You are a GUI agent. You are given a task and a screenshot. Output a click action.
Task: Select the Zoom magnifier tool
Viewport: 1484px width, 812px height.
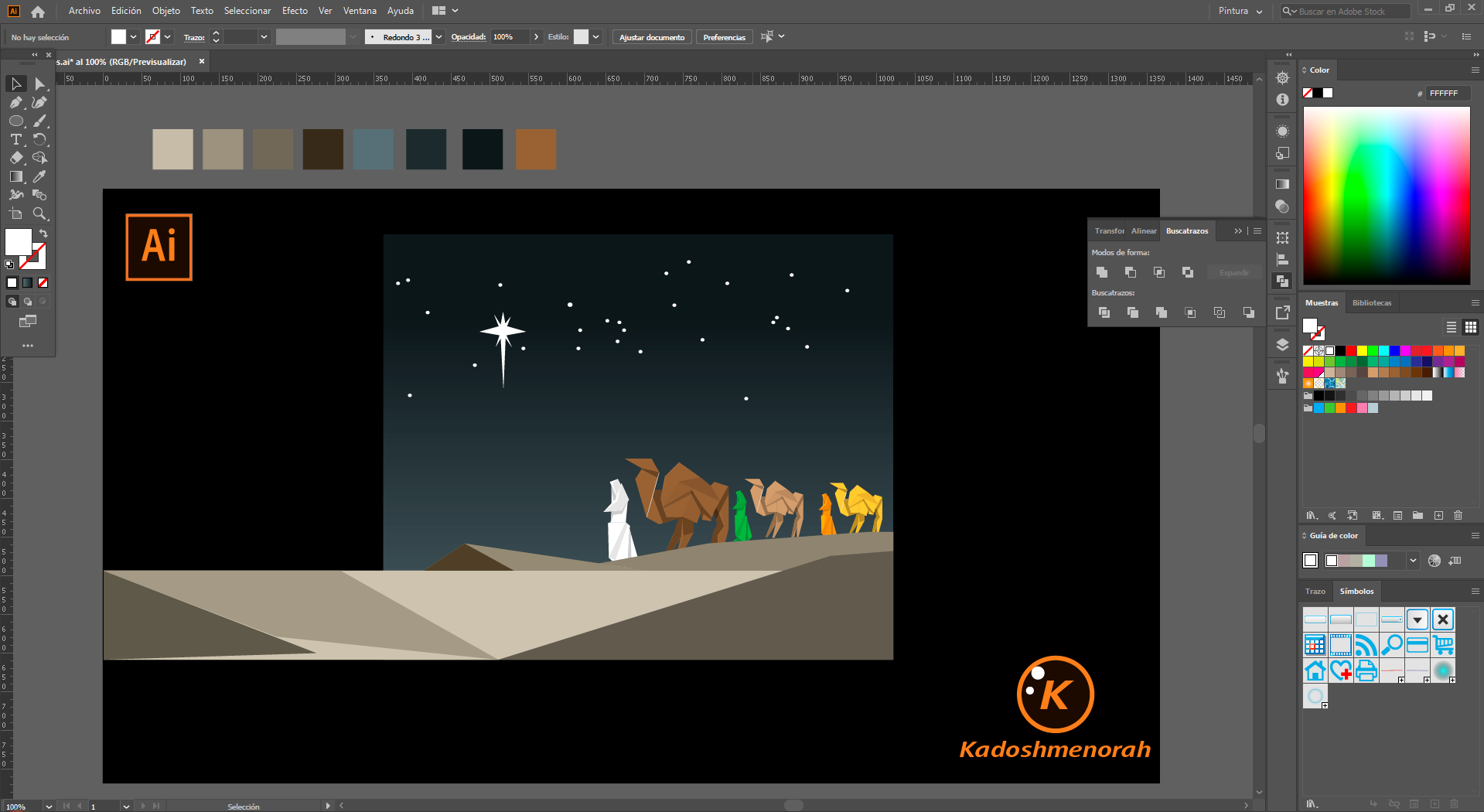pos(39,213)
